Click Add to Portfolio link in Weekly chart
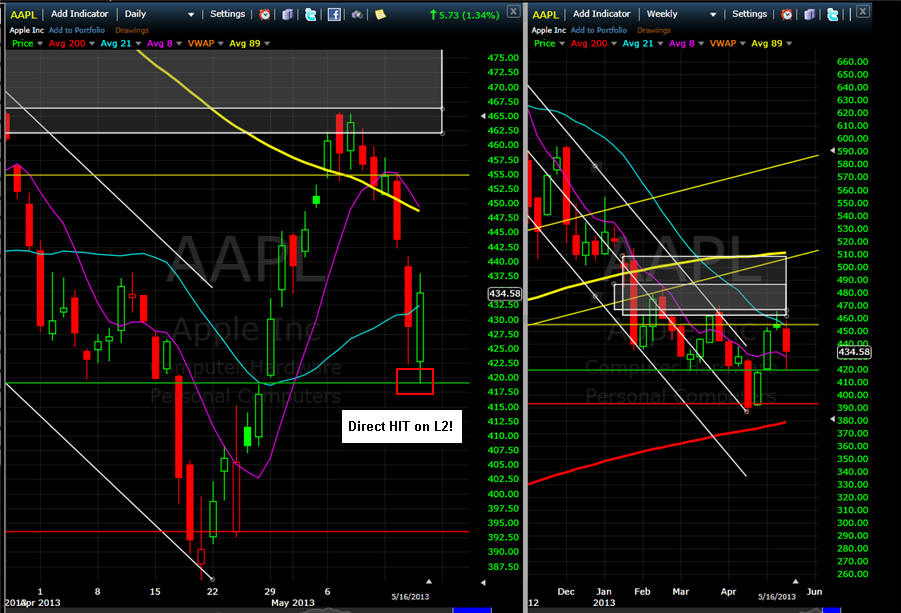 (x=598, y=30)
